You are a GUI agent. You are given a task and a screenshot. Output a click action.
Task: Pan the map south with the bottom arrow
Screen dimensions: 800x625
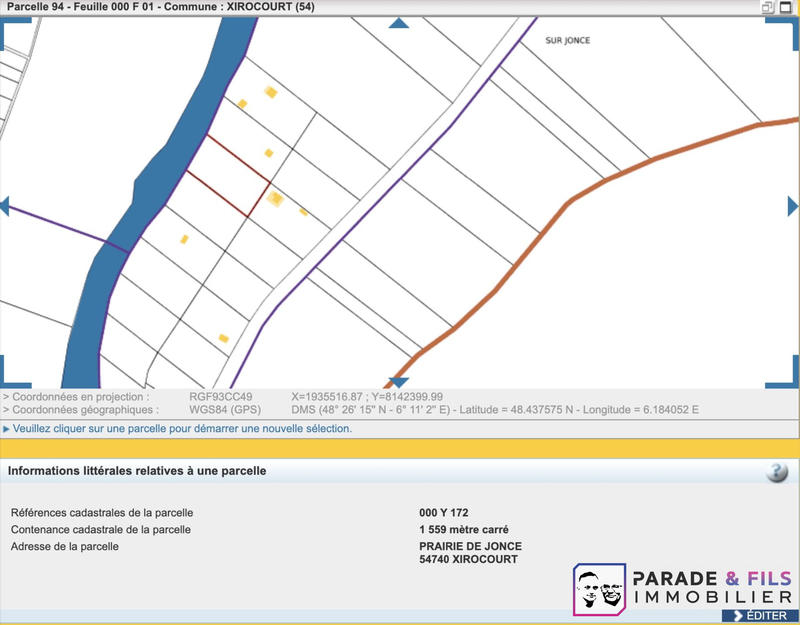pos(399,382)
